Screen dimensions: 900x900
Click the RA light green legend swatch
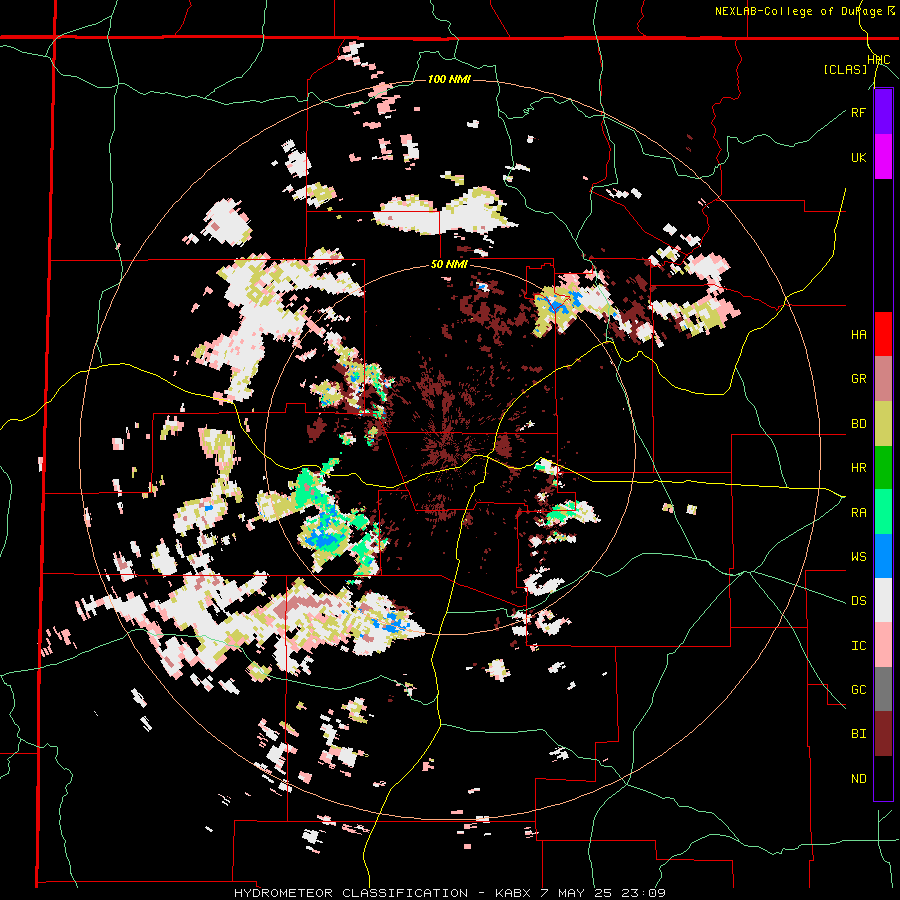(883, 512)
